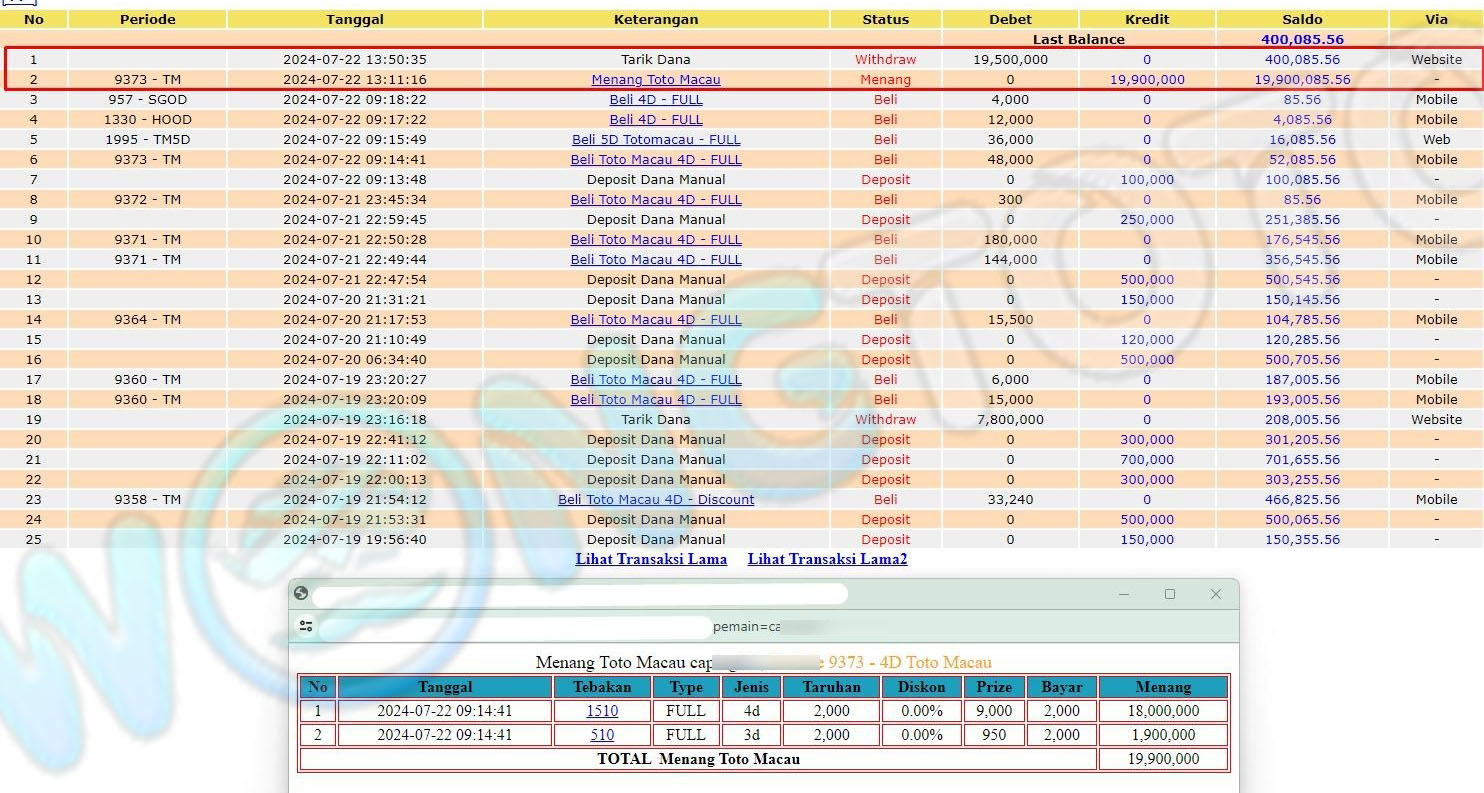1484x793 pixels.
Task: Close the popup winnings window
Action: click(x=1216, y=594)
